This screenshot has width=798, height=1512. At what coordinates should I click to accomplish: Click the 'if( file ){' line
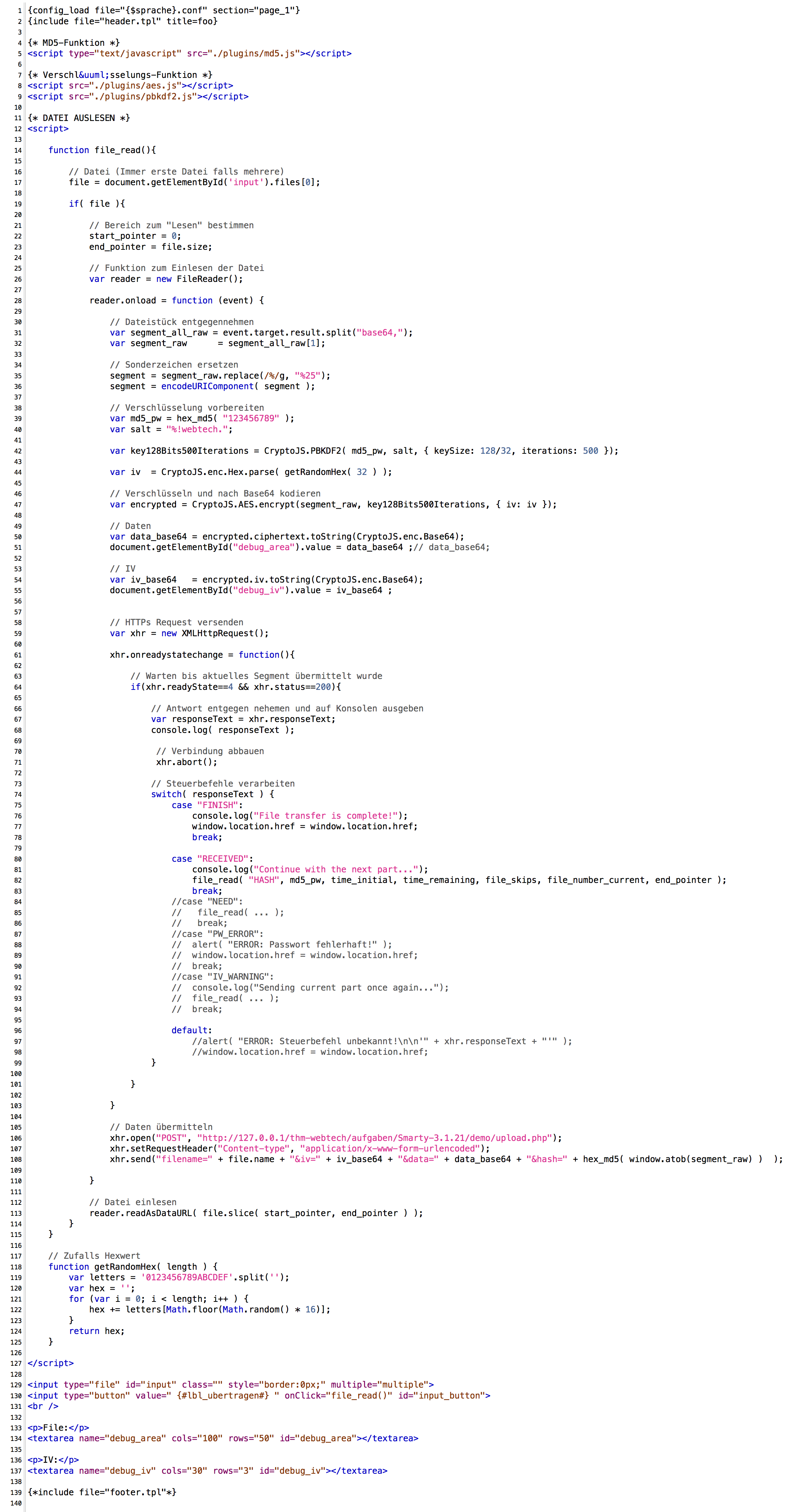click(97, 204)
